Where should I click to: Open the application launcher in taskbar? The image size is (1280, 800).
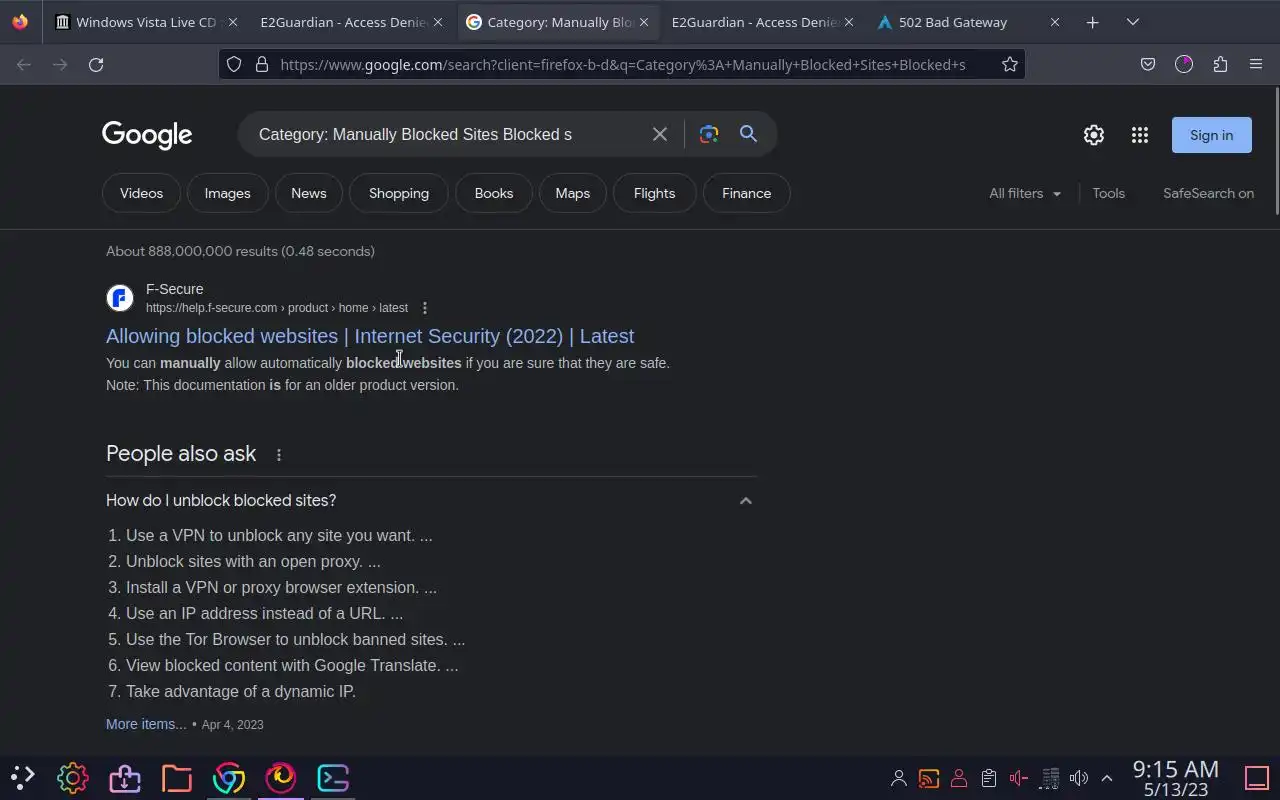click(x=22, y=777)
